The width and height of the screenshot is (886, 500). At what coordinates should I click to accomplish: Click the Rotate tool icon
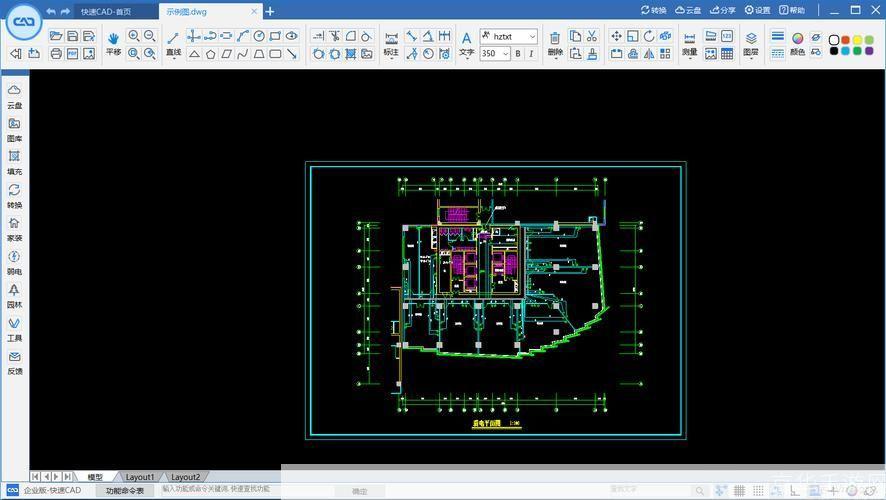649,36
